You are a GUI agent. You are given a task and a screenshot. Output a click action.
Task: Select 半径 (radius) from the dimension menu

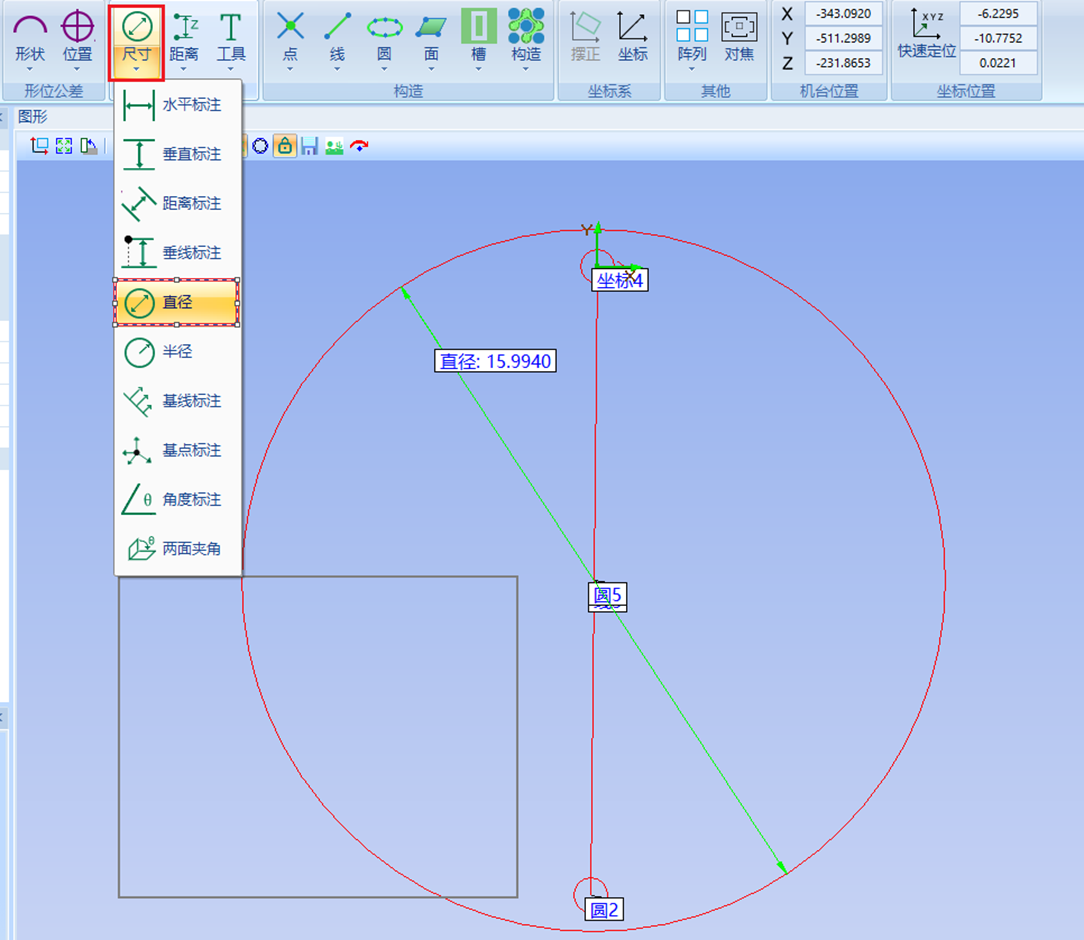177,352
